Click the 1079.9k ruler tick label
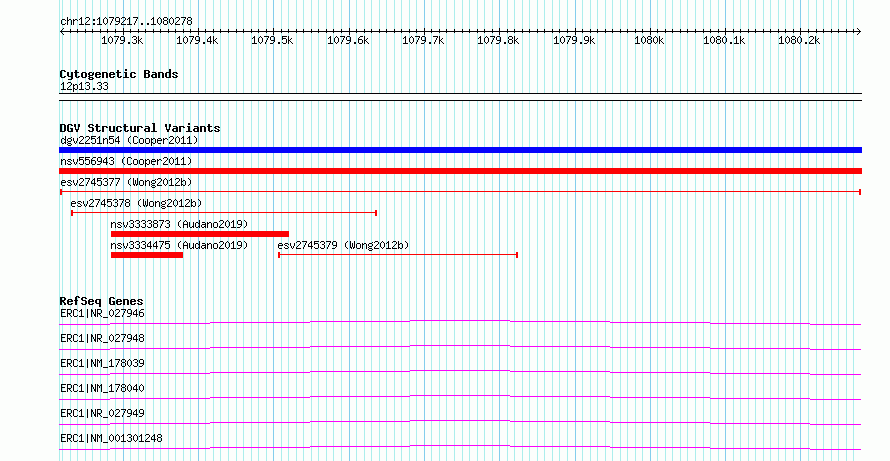 (x=574, y=41)
